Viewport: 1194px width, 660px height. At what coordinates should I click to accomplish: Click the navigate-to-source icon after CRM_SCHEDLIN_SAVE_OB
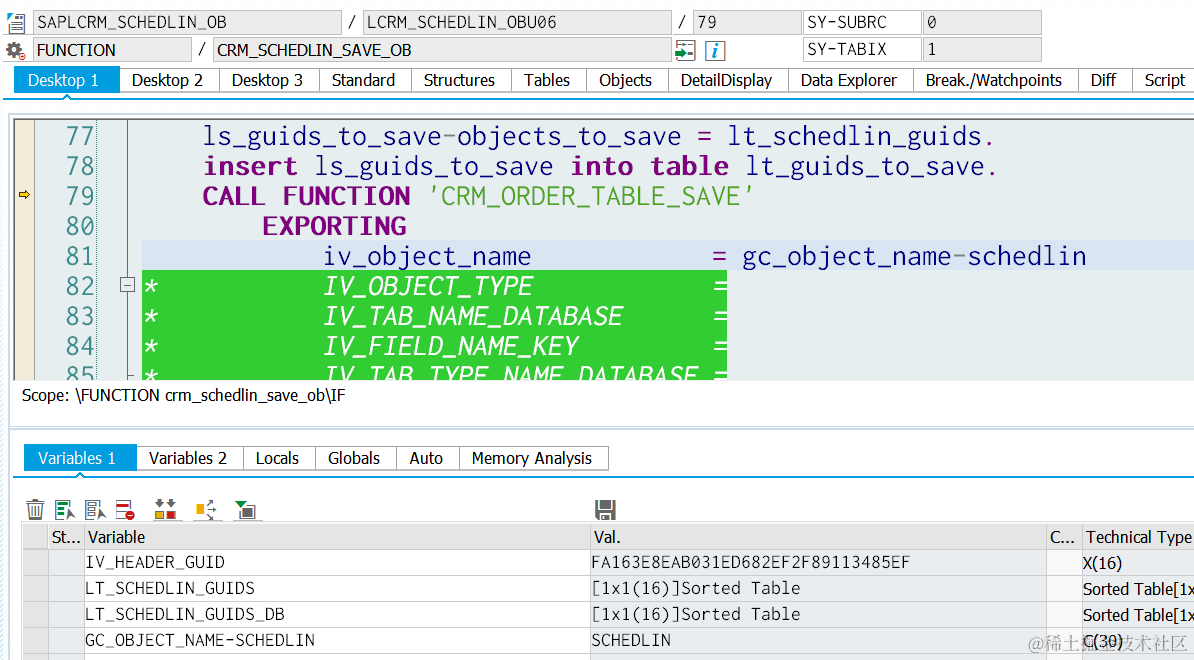tap(685, 51)
